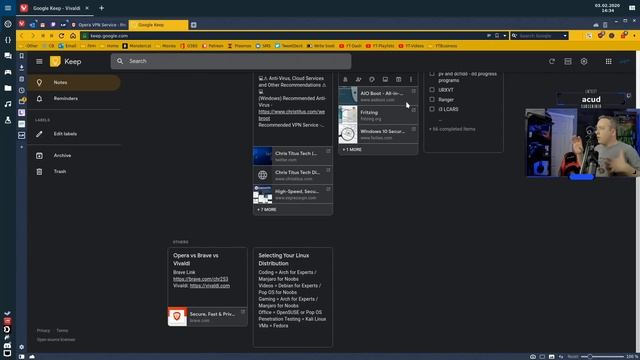
Task: Expand the '+ 1 MORE' links
Action: click(x=352, y=149)
